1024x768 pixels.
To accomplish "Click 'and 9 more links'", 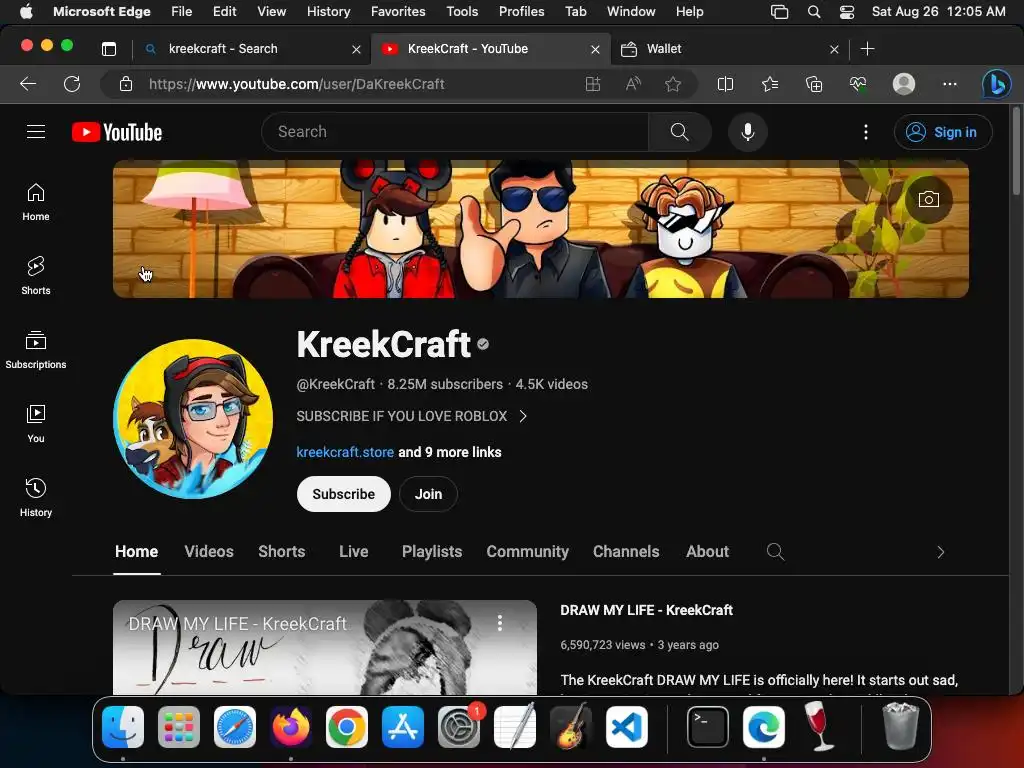I will tap(450, 452).
